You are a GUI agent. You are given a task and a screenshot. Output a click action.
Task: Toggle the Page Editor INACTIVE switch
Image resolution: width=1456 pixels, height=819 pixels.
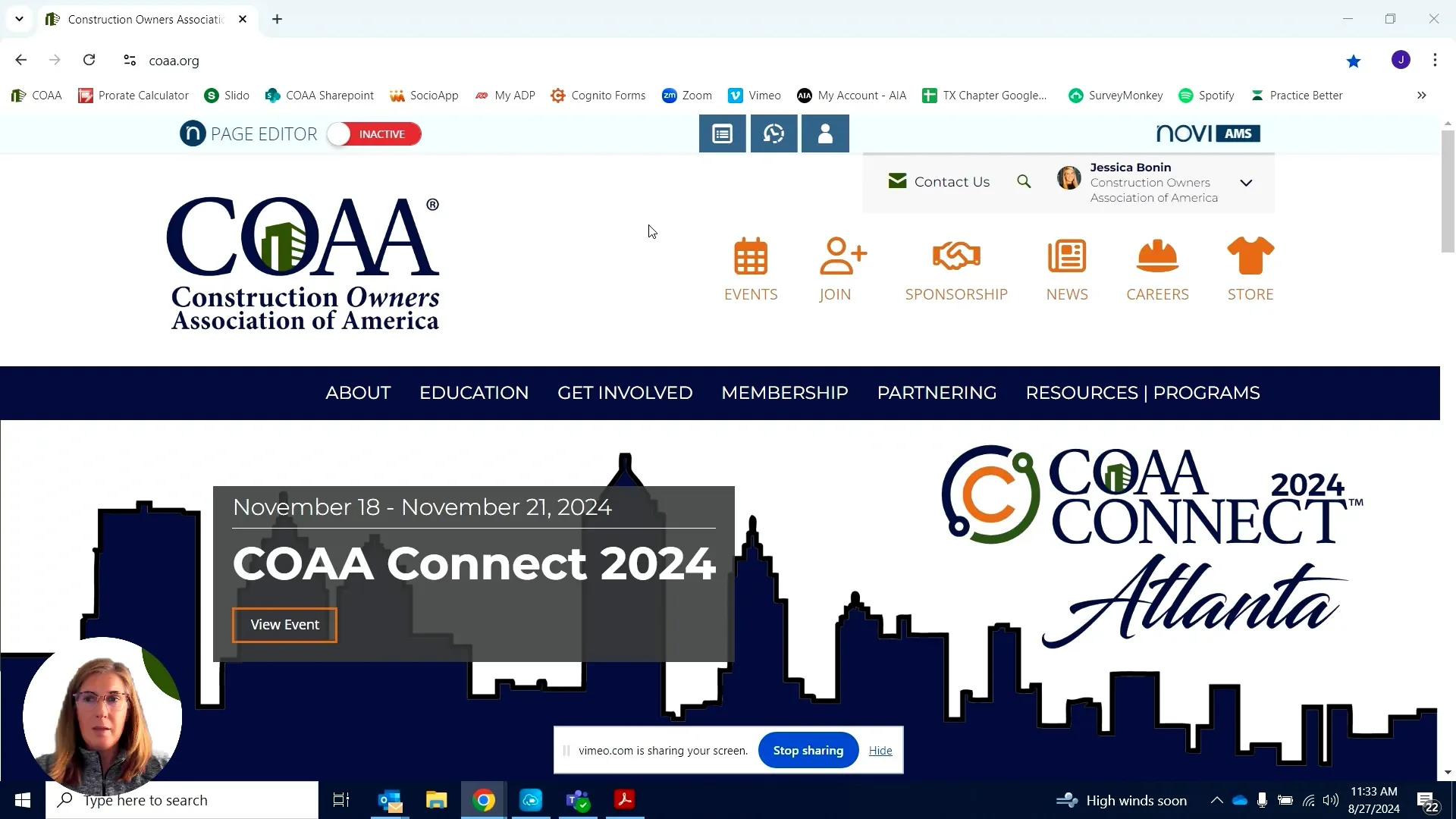[375, 134]
